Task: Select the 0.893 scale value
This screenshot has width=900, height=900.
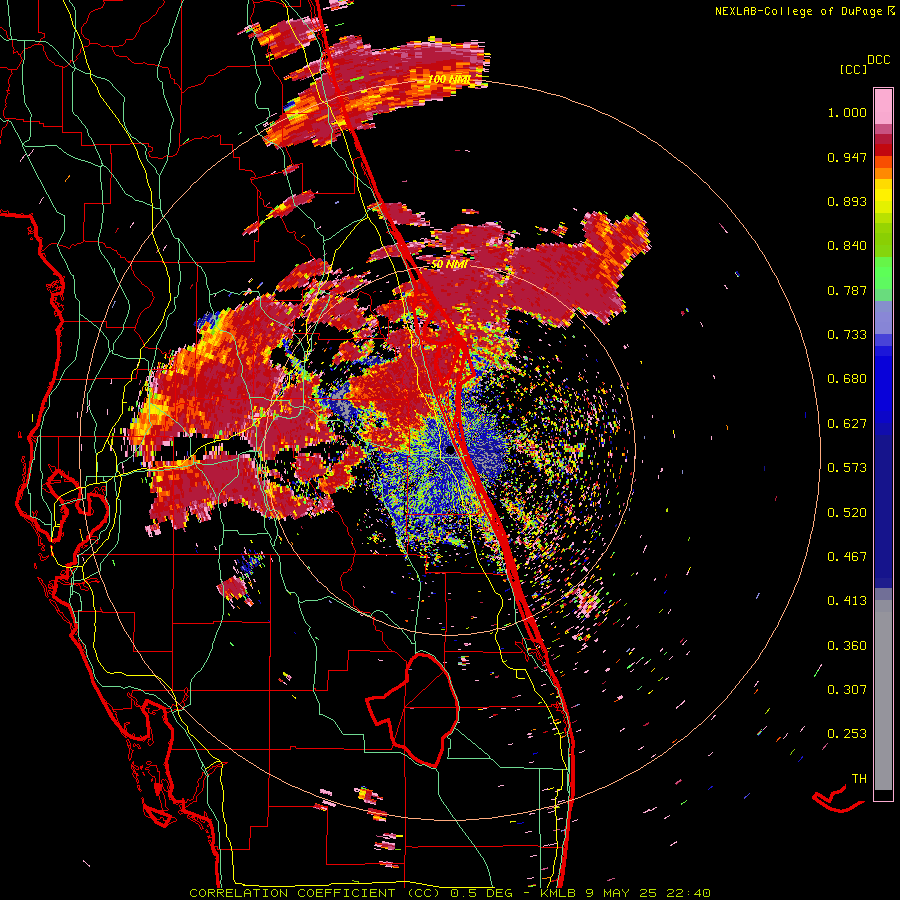Action: (847, 201)
